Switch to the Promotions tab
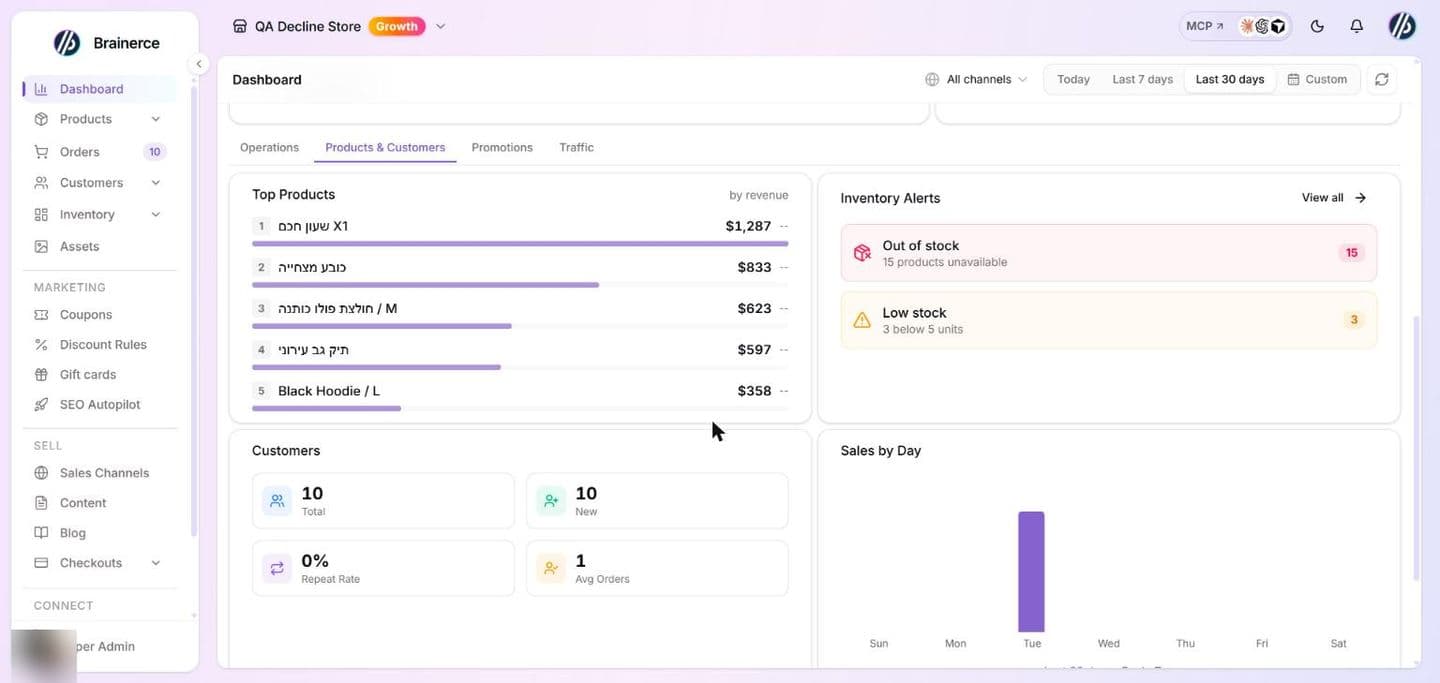Viewport: 1440px width, 683px height. point(502,147)
